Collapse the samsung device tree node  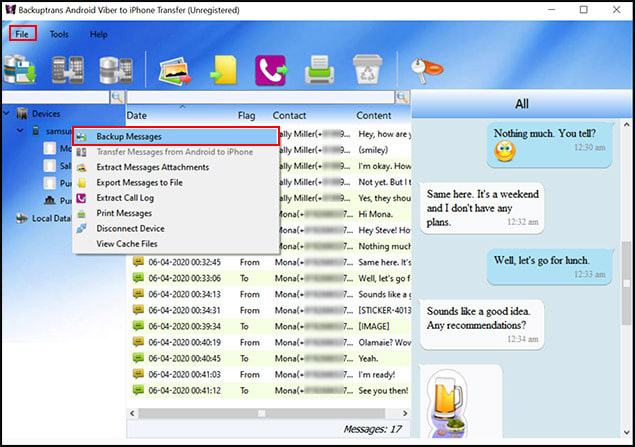(20, 130)
